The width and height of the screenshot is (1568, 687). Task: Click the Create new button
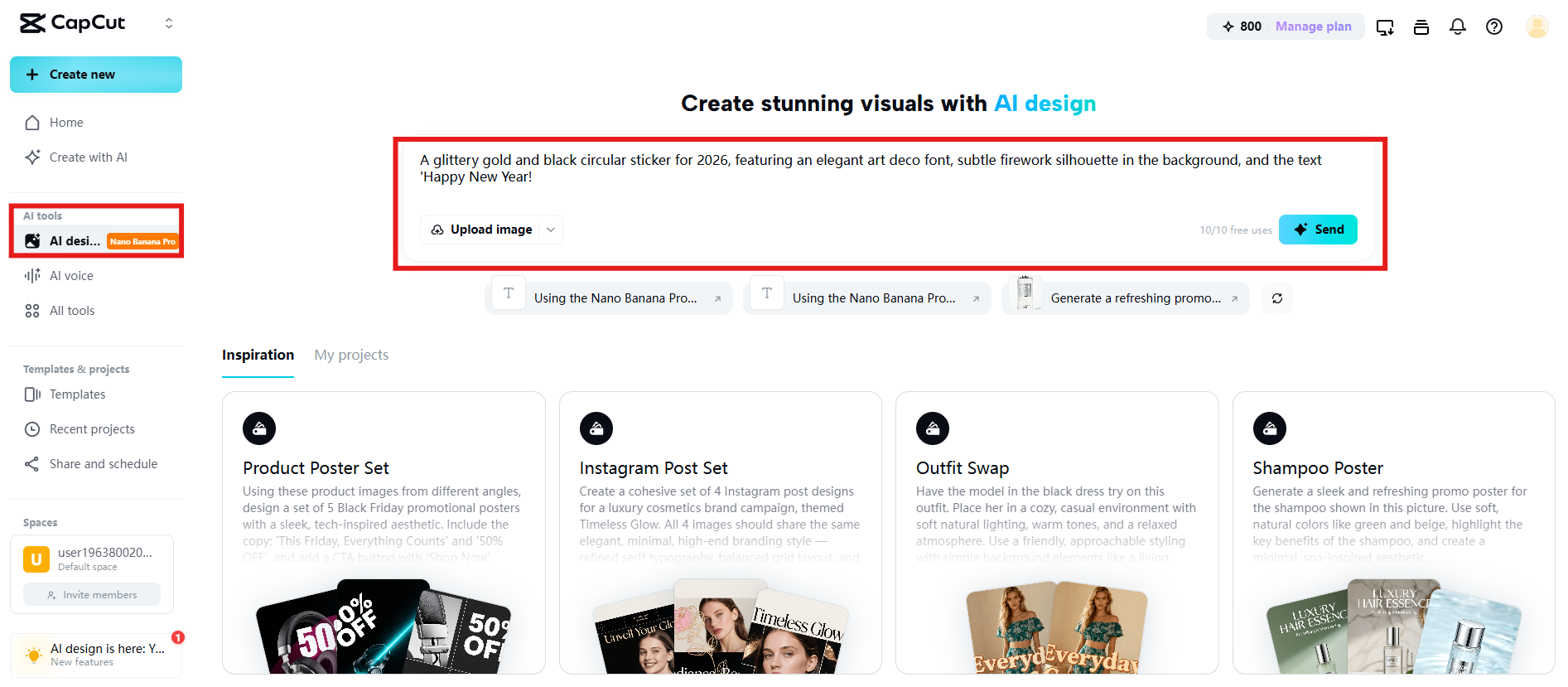tap(96, 75)
